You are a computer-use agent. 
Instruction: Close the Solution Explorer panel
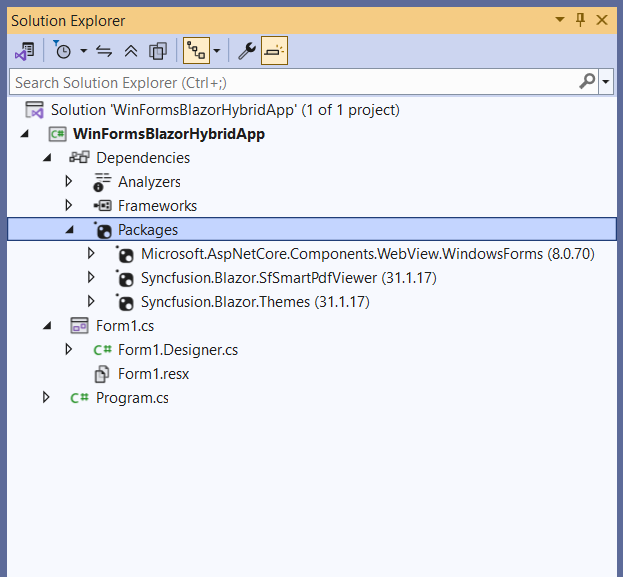(x=602, y=19)
